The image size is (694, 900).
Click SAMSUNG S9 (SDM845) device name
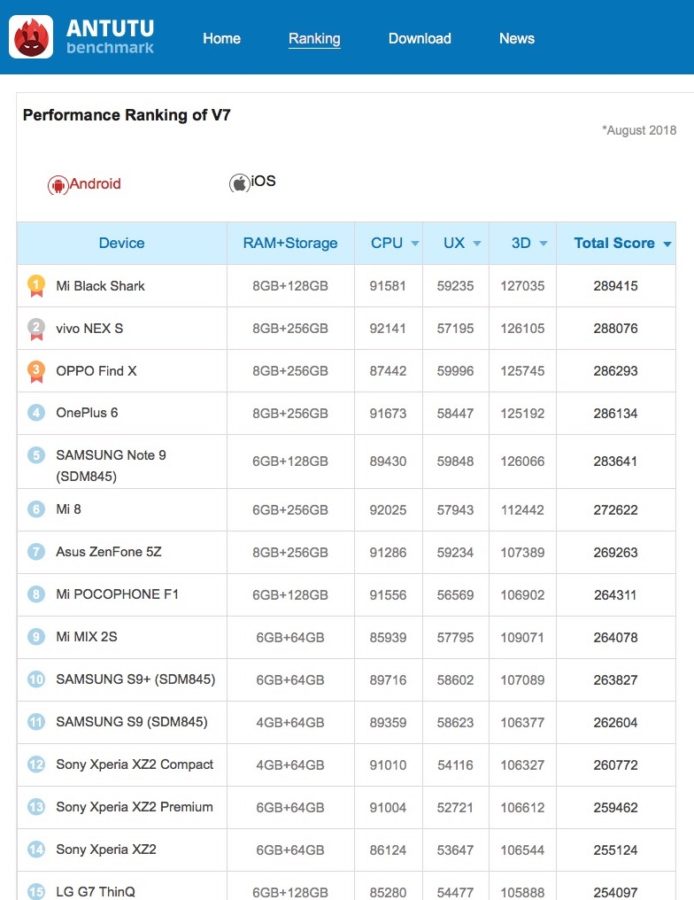pos(131,722)
